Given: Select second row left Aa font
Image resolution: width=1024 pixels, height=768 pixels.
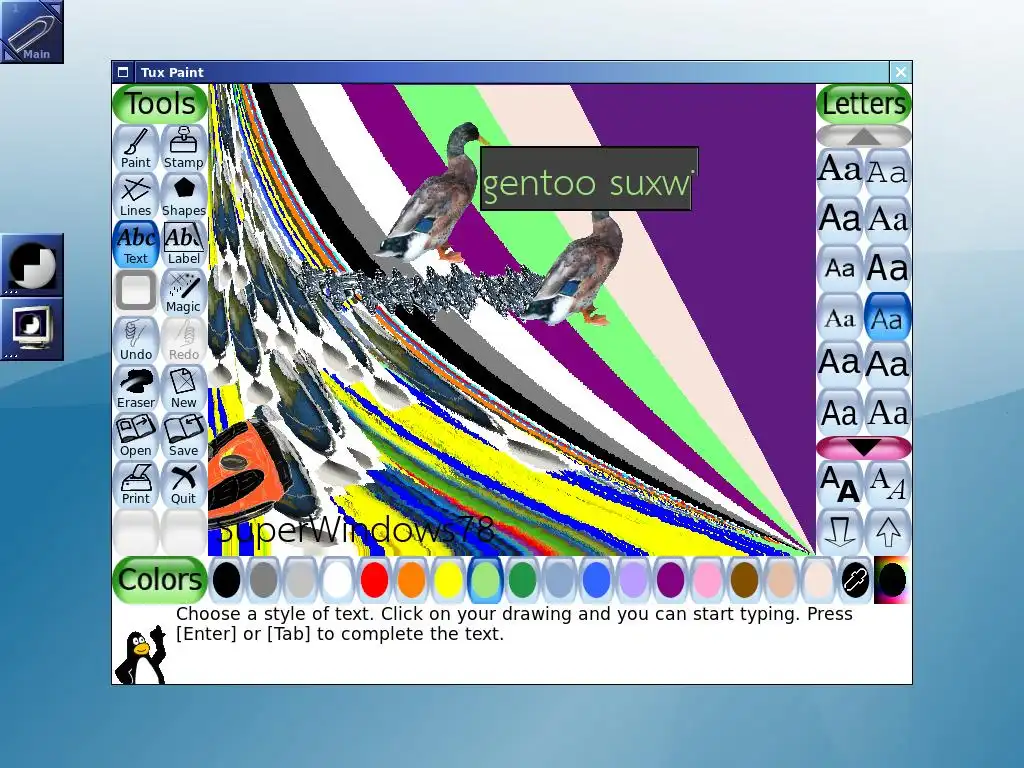Looking at the screenshot, I should (840, 220).
